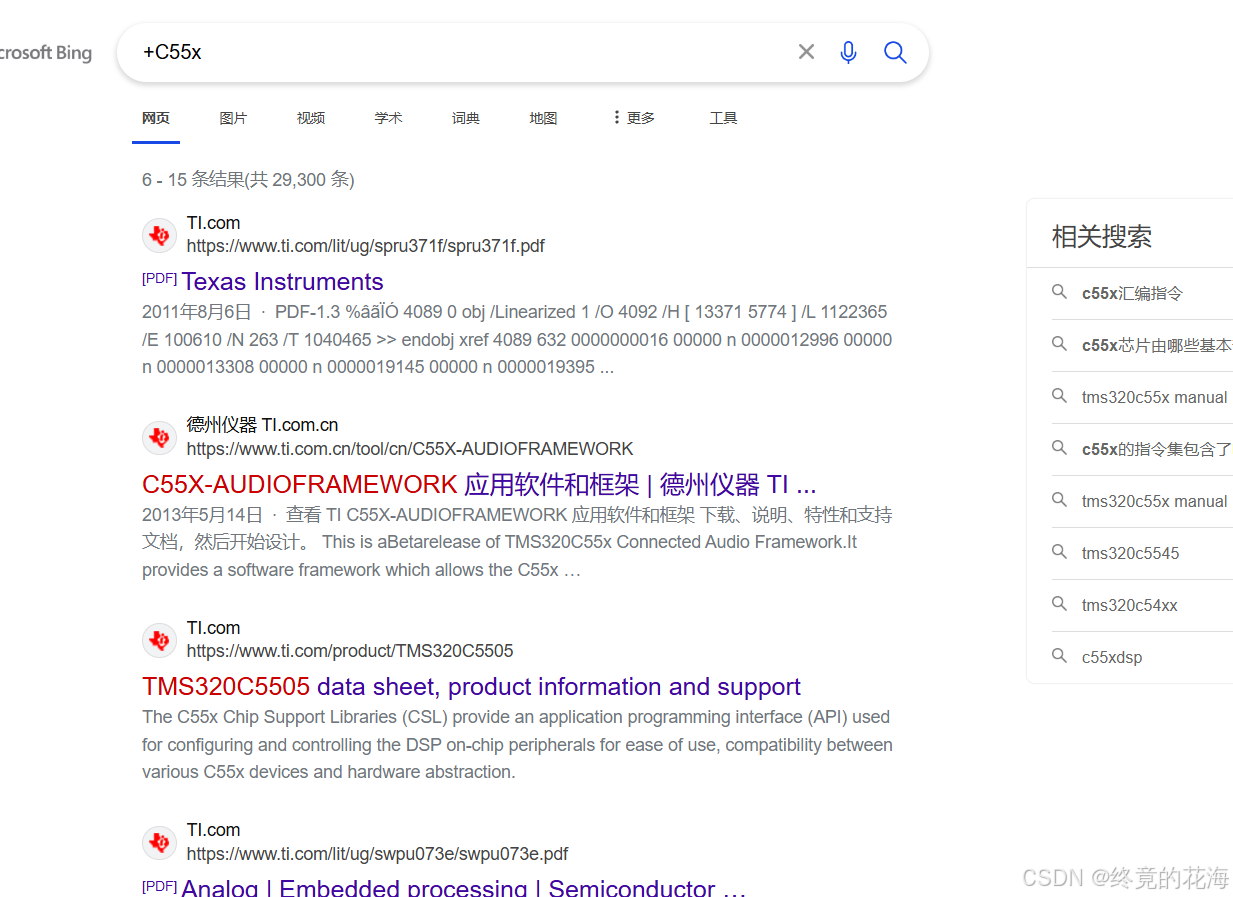Open the 词典 tab
This screenshot has height=897, width=1233.
point(466,118)
